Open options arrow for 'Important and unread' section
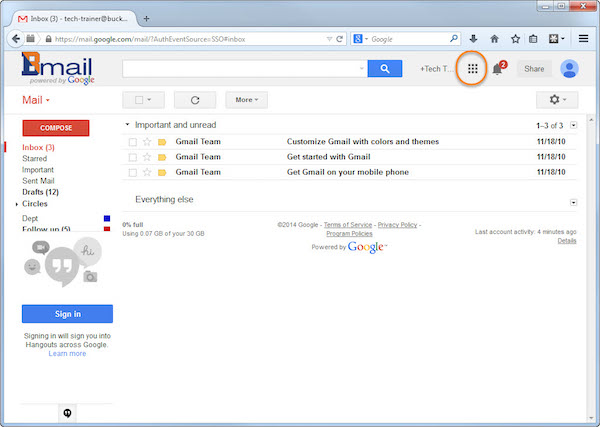This screenshot has height=427, width=600. (x=573, y=125)
